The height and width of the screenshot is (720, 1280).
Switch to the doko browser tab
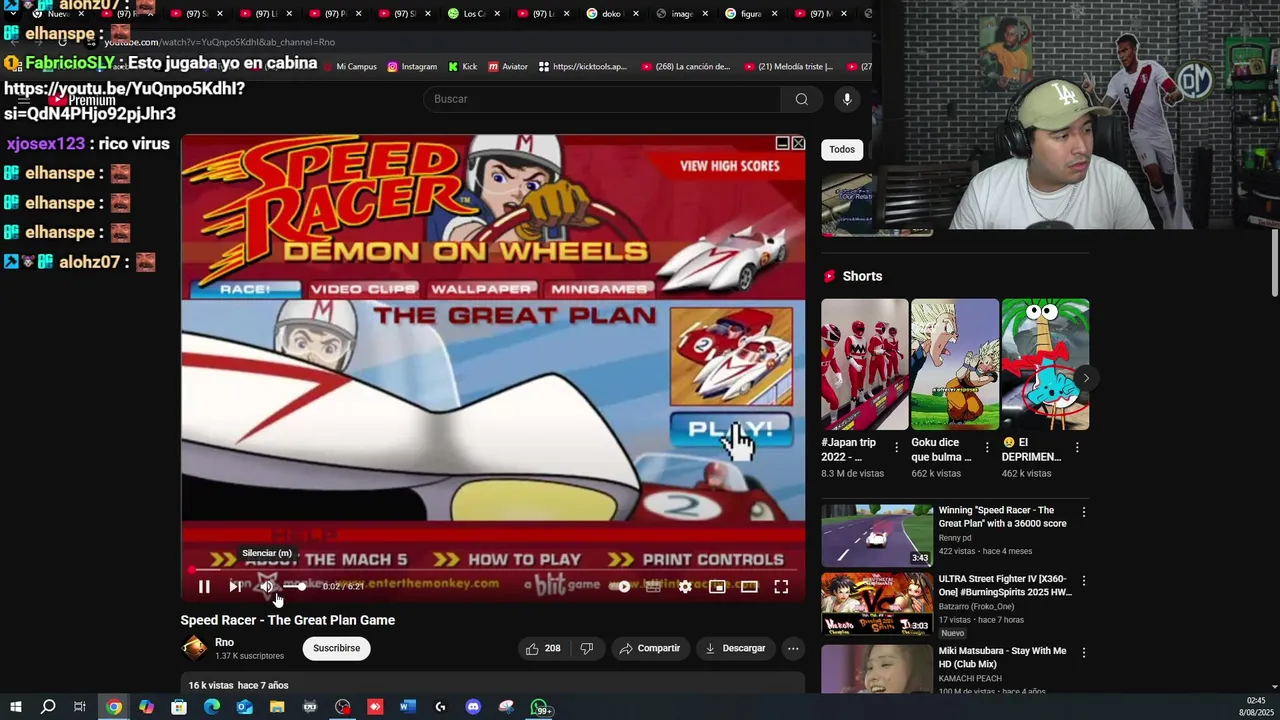tap(611, 14)
